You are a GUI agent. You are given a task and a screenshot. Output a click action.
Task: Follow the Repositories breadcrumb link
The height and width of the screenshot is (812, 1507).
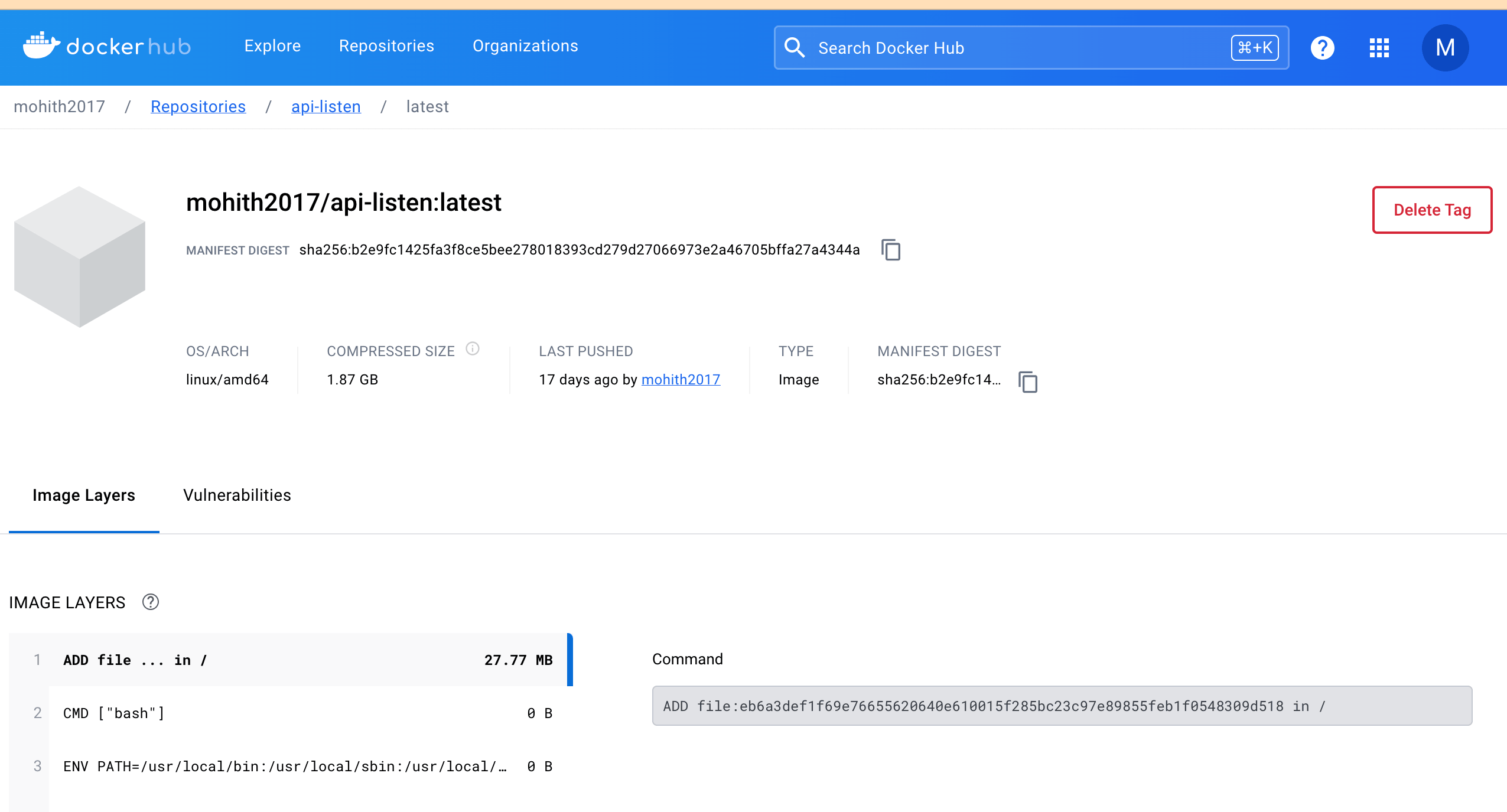pyautogui.click(x=198, y=106)
